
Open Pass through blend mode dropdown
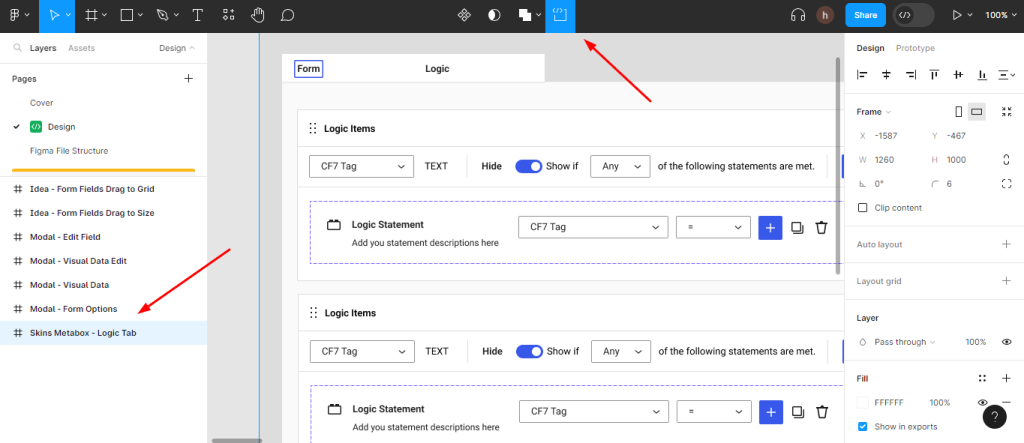click(902, 342)
